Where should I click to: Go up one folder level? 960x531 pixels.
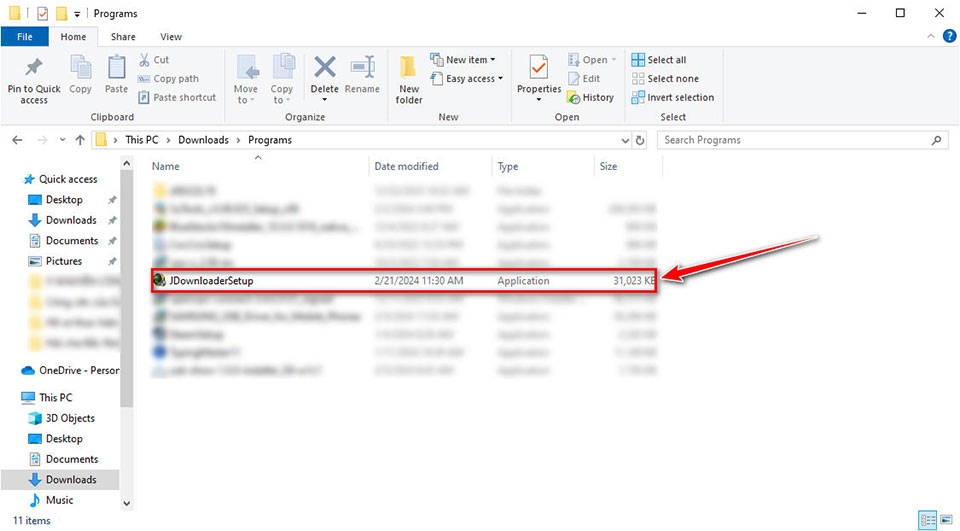80,140
